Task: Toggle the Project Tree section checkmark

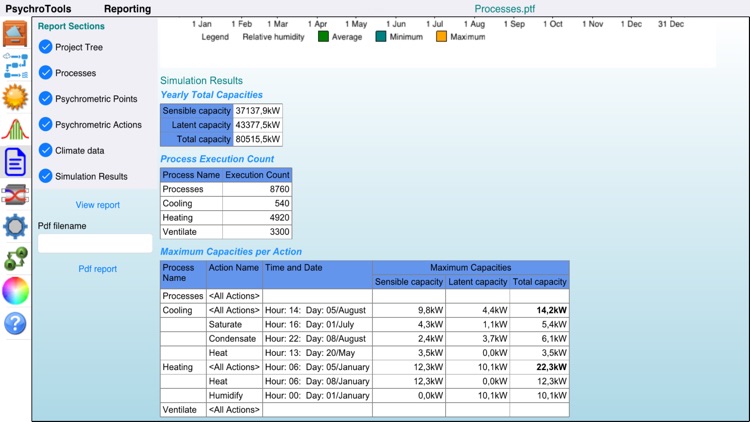Action: tap(45, 47)
